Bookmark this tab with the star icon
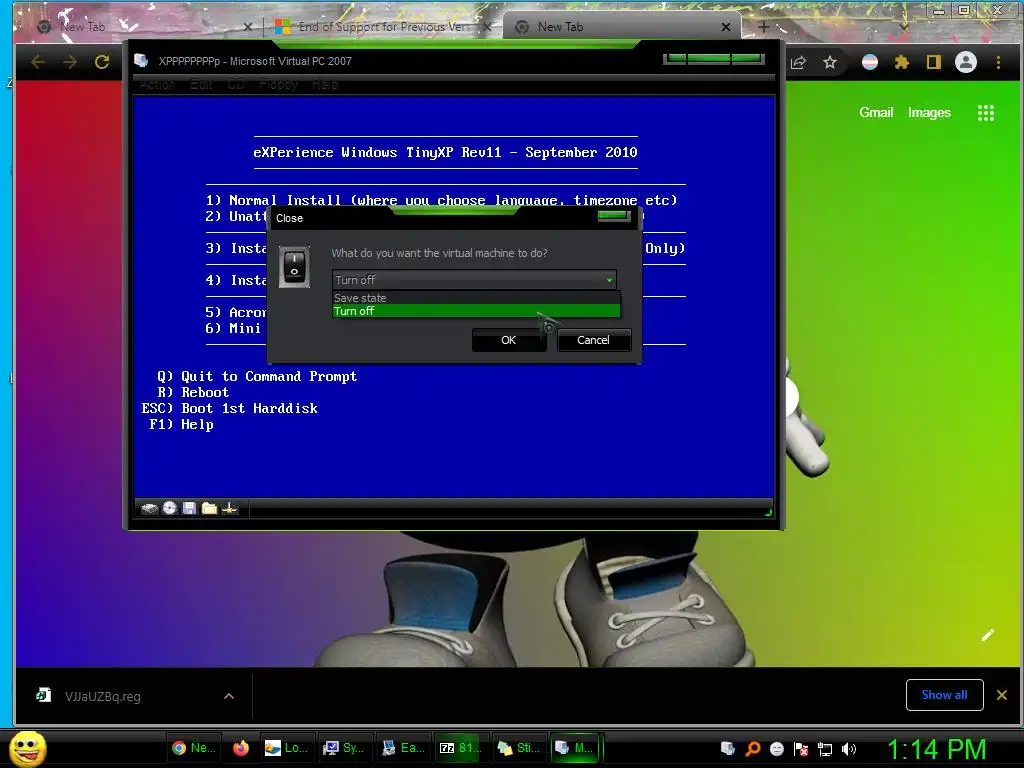The width and height of the screenshot is (1024, 768). pos(830,63)
